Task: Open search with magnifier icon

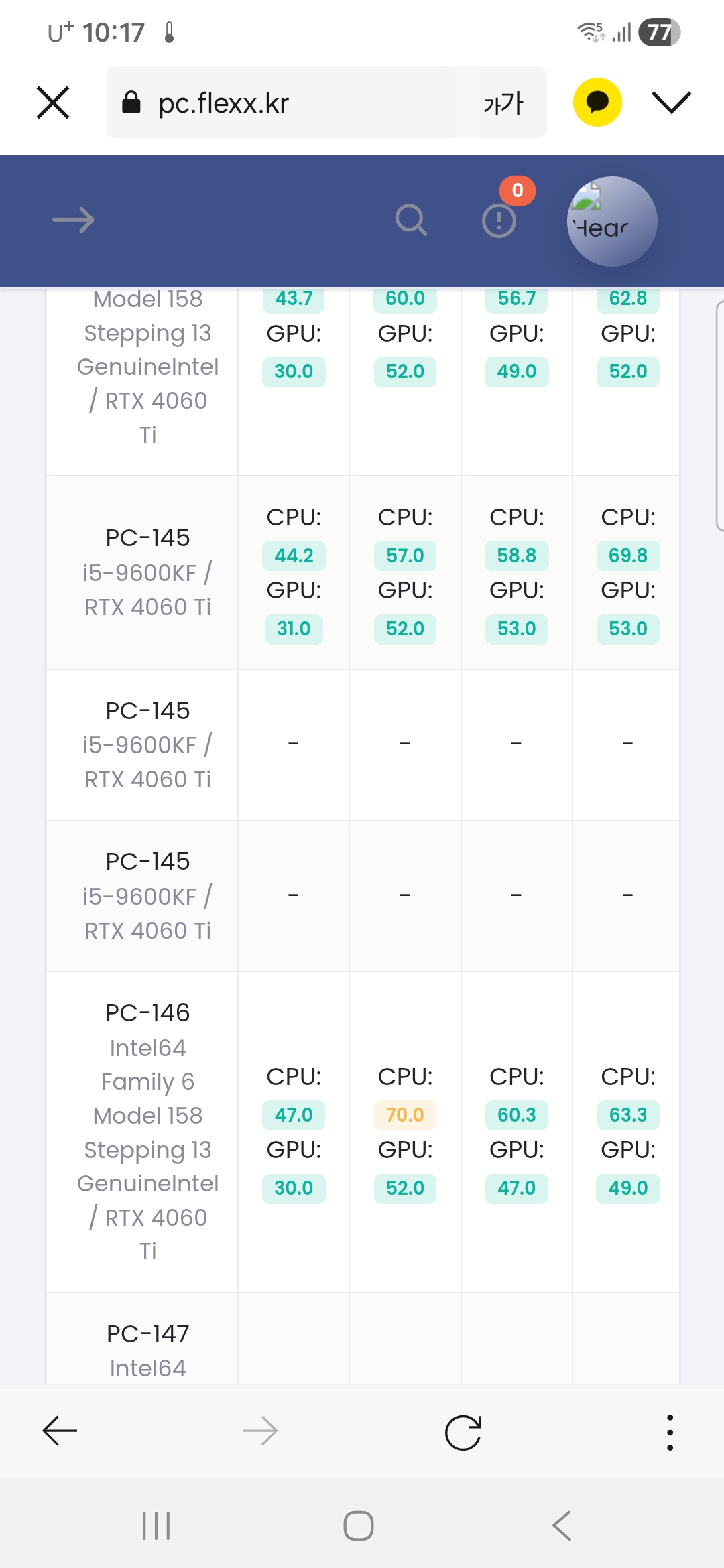Action: 411,220
